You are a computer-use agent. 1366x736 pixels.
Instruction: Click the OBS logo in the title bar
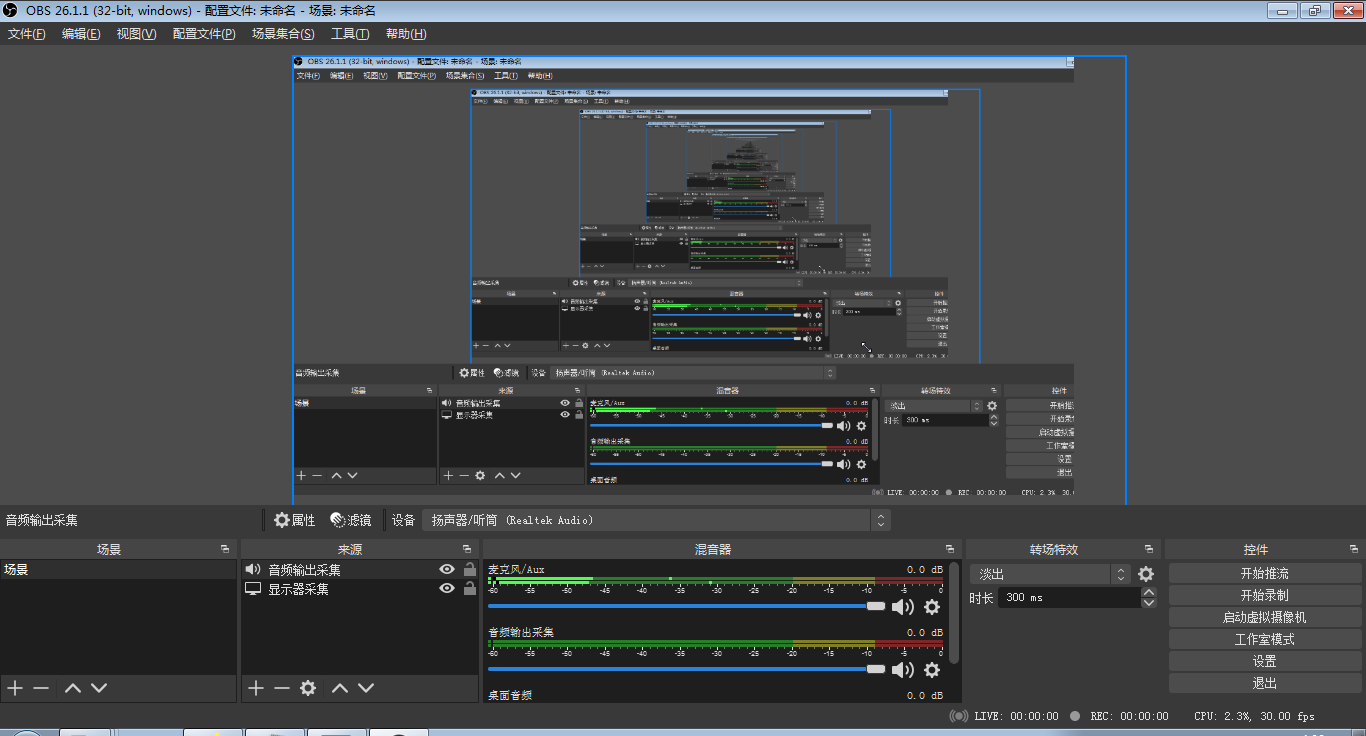[11, 10]
